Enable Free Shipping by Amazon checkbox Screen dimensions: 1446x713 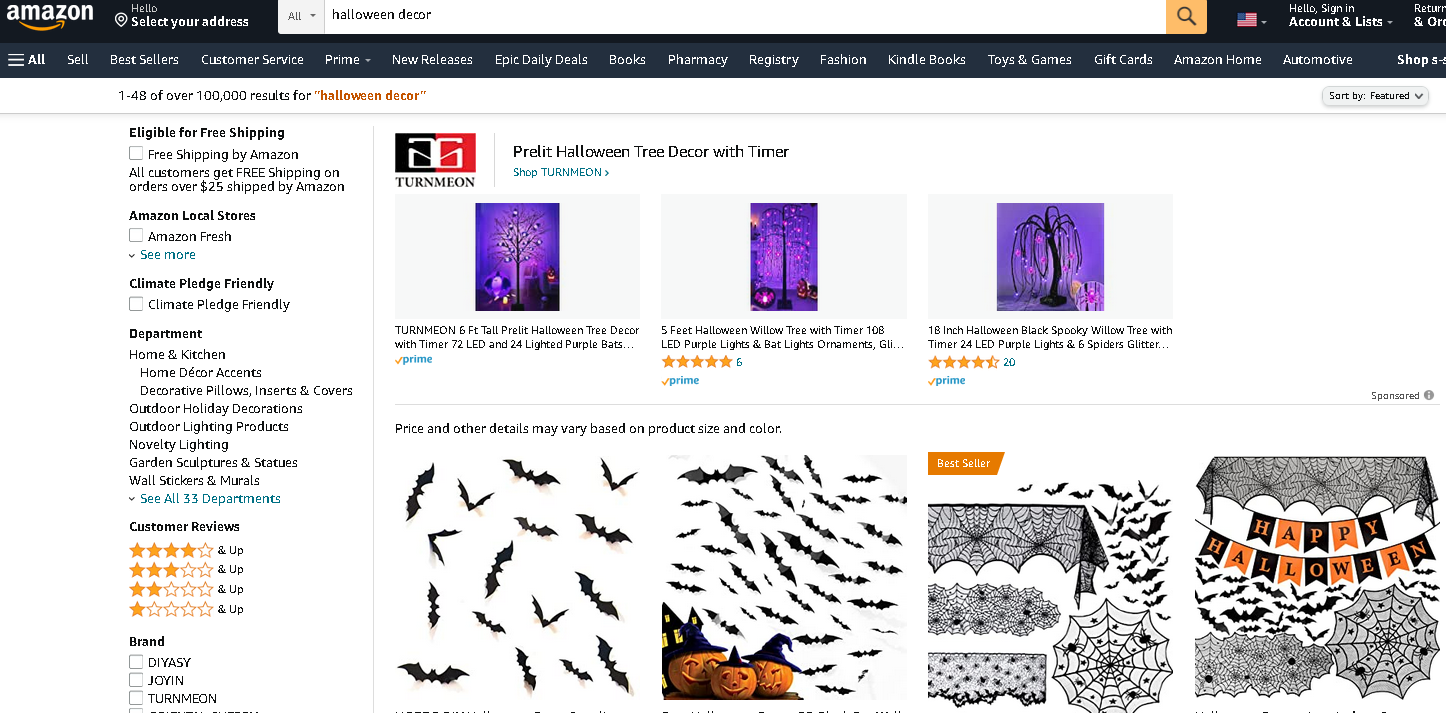(136, 154)
